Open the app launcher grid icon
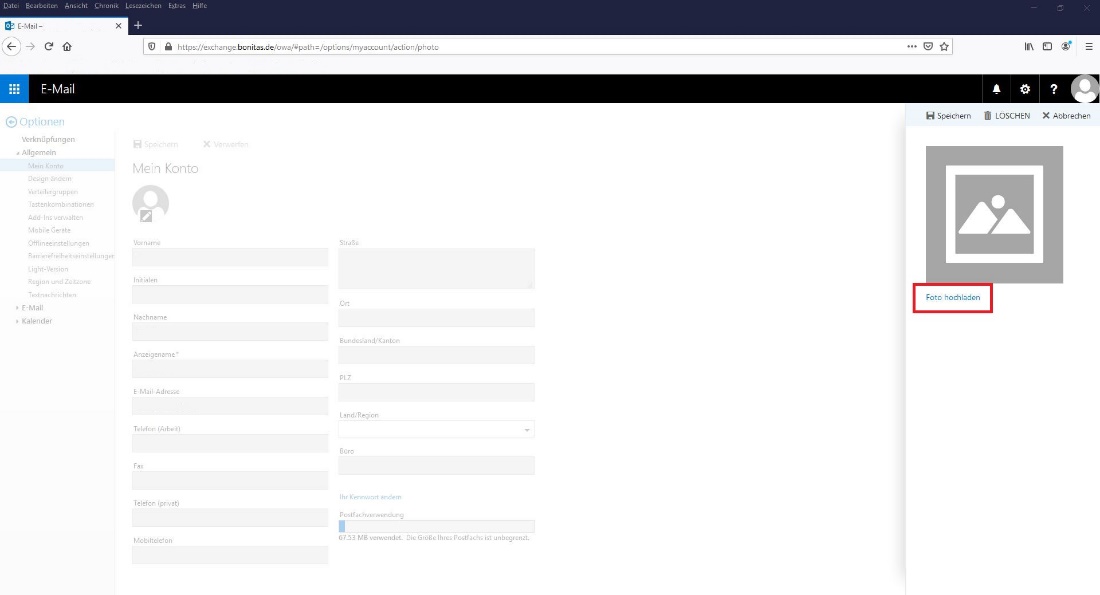 (14, 89)
